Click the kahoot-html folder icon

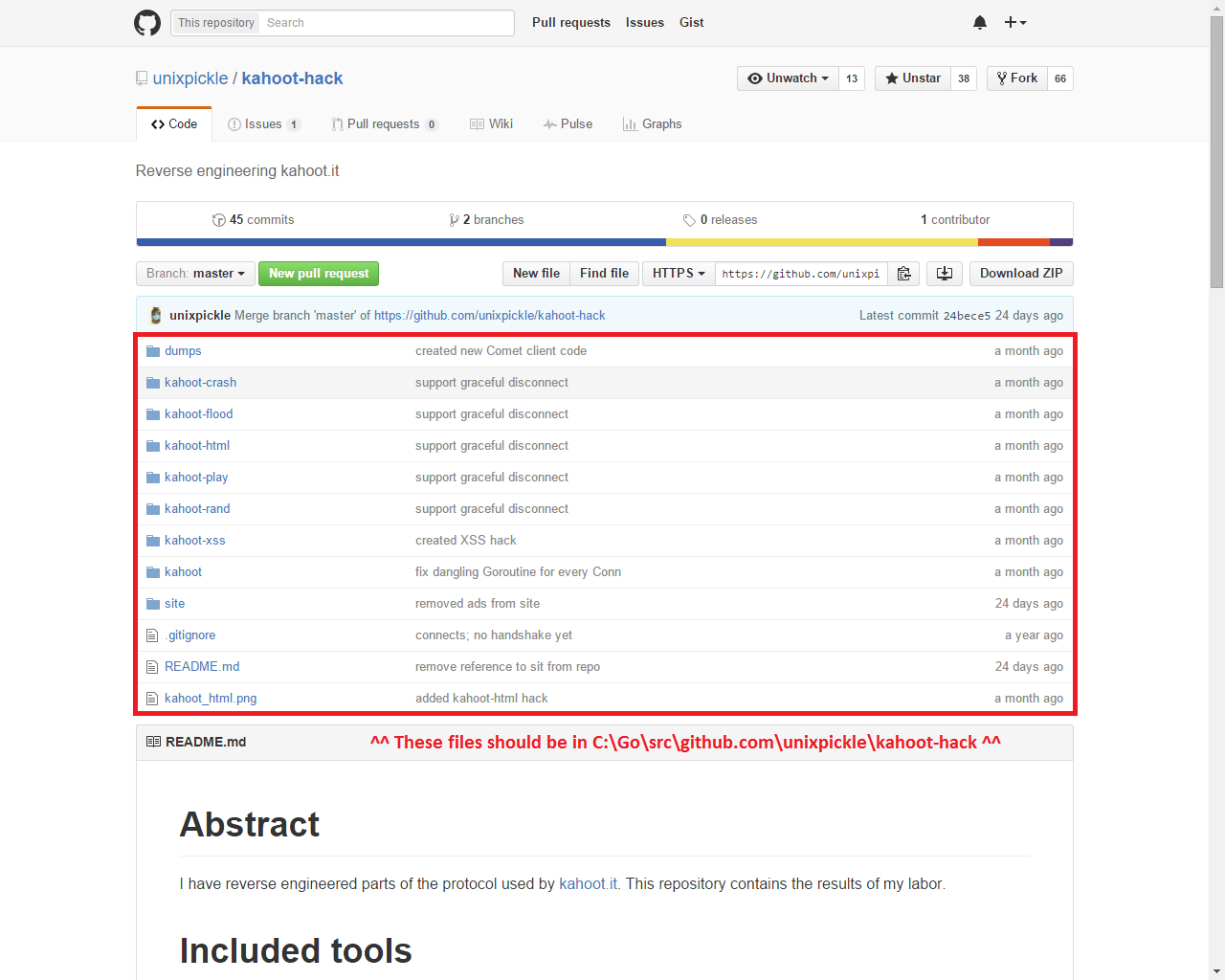click(153, 446)
